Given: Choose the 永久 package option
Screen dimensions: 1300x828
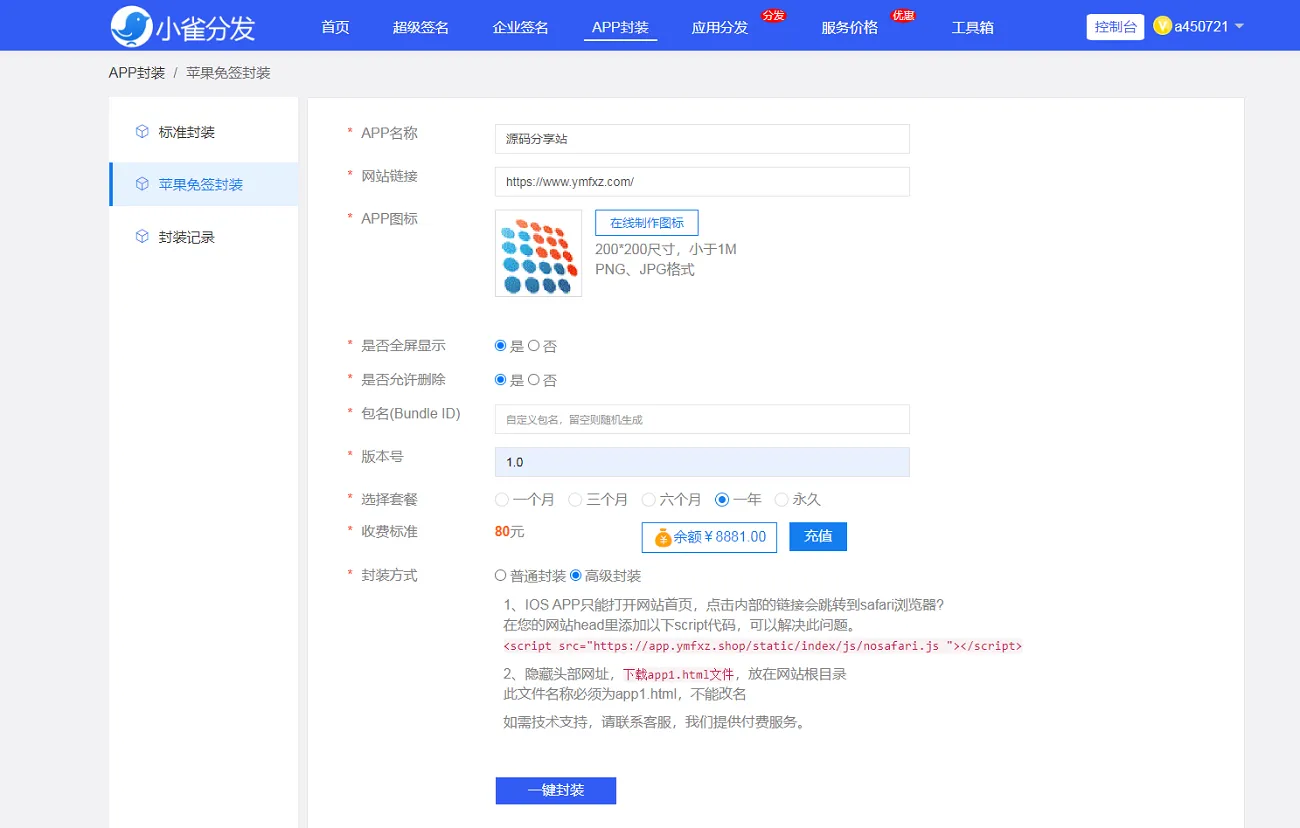Looking at the screenshot, I should [x=782, y=499].
